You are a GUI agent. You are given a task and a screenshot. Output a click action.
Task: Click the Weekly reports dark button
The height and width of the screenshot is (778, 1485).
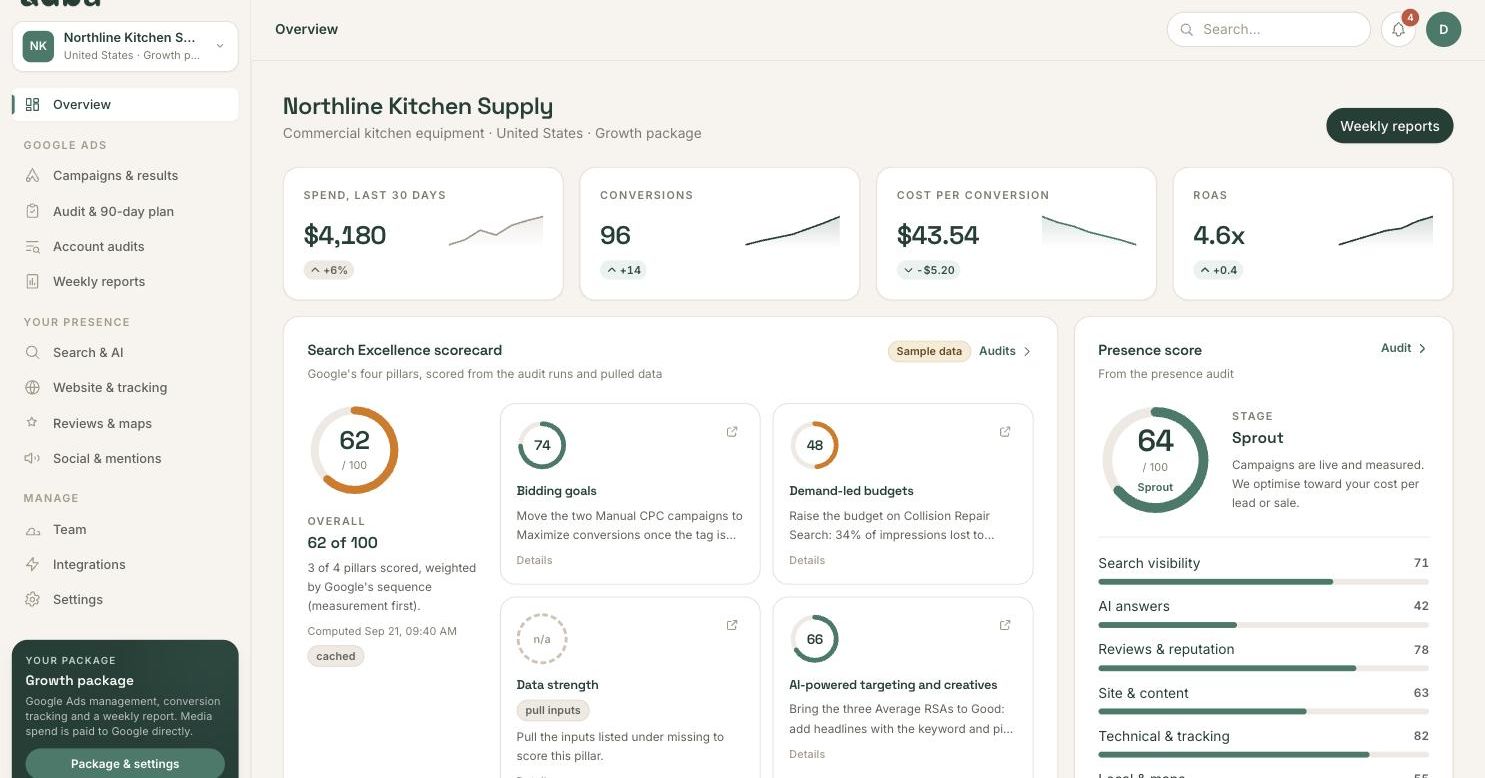click(1389, 126)
